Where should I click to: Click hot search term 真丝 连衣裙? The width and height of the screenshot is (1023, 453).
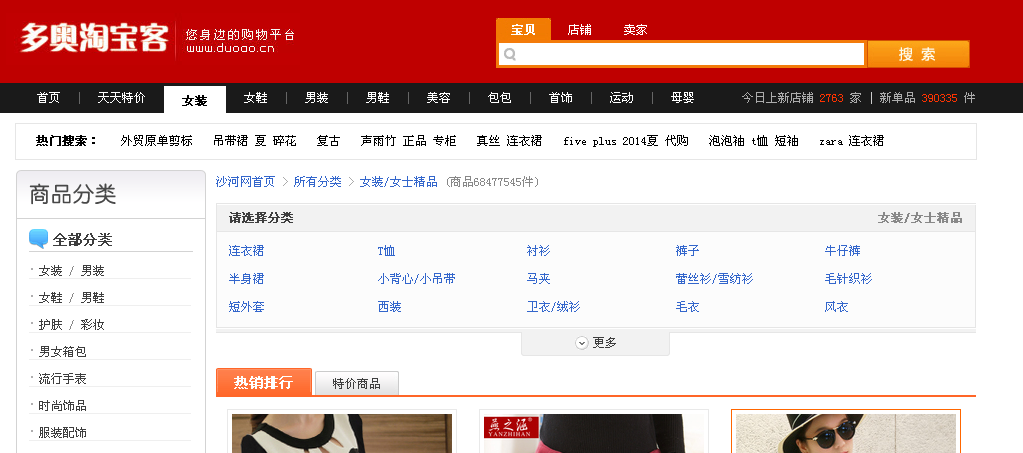coord(509,141)
